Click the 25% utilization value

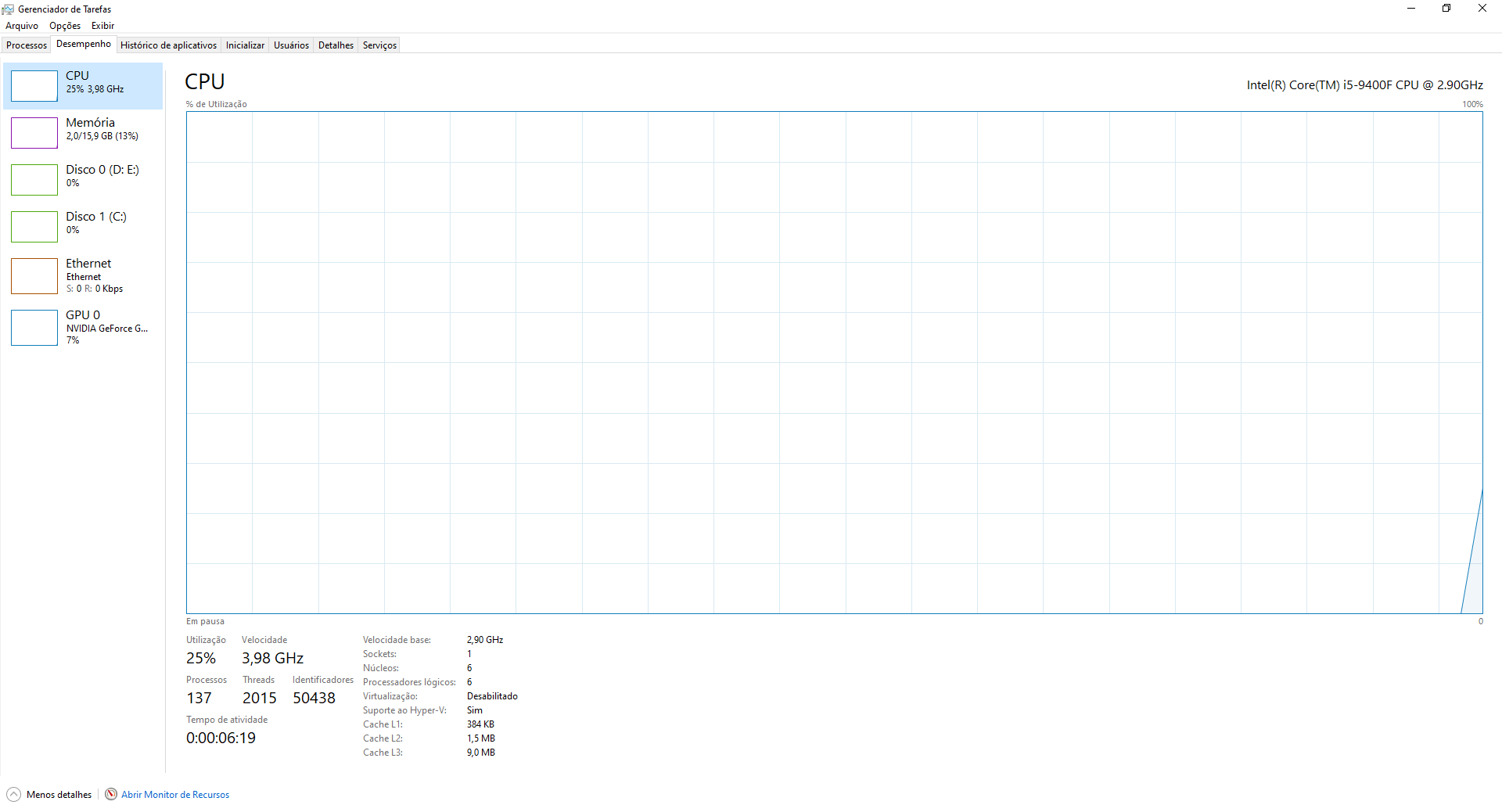[x=201, y=659]
